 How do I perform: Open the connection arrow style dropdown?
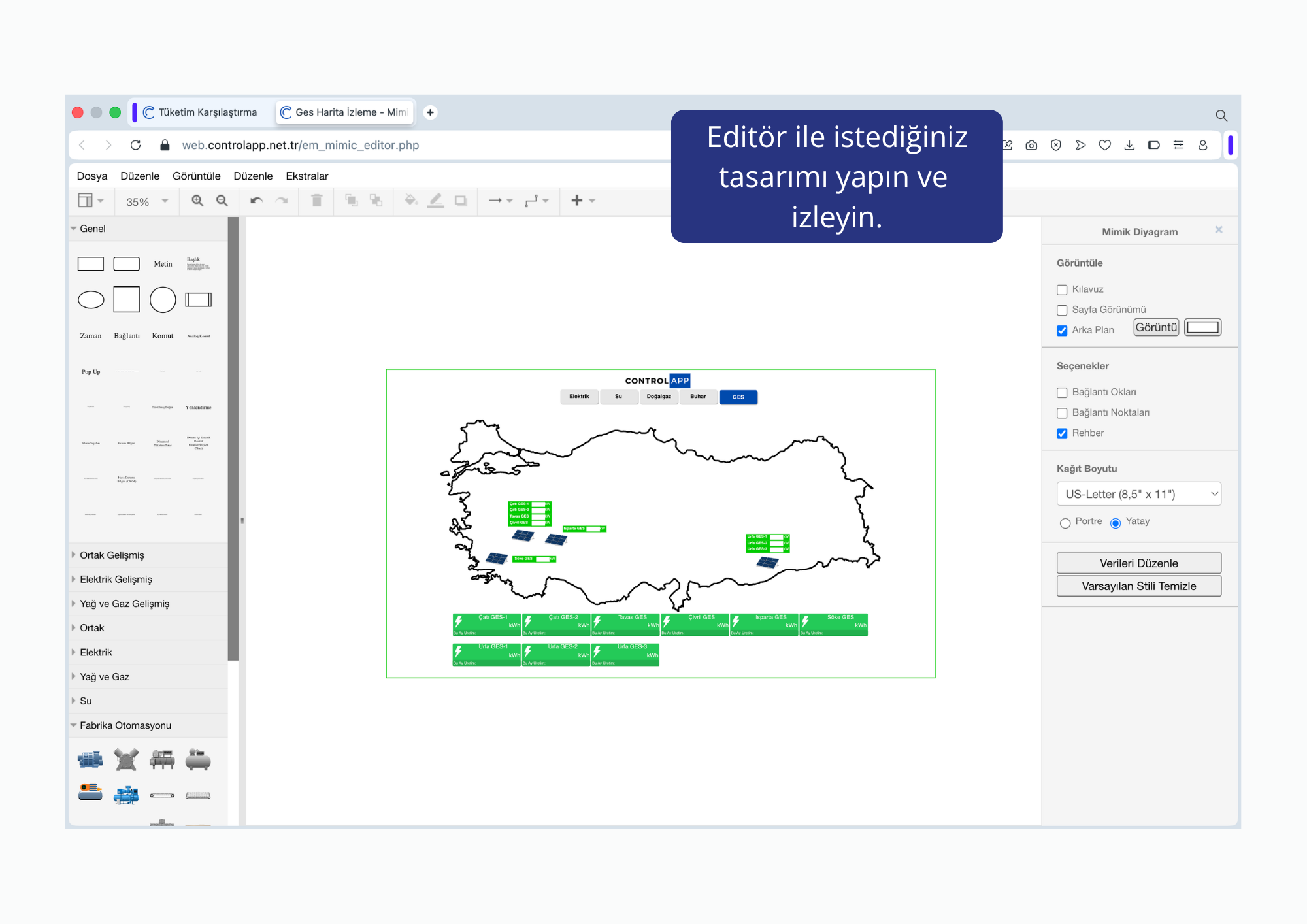501,201
